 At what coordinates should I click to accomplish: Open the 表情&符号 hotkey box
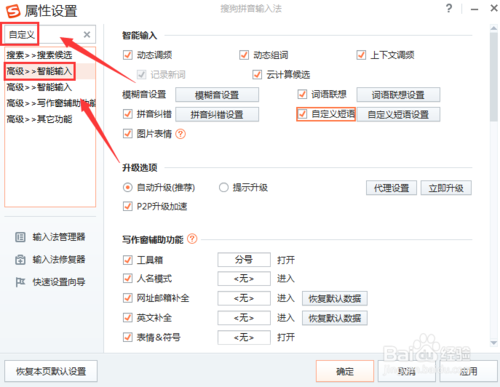(244, 337)
